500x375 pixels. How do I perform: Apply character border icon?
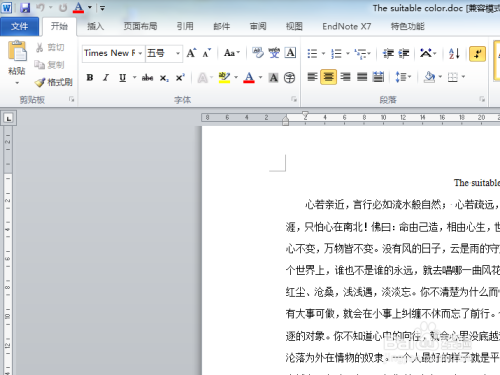290,53
